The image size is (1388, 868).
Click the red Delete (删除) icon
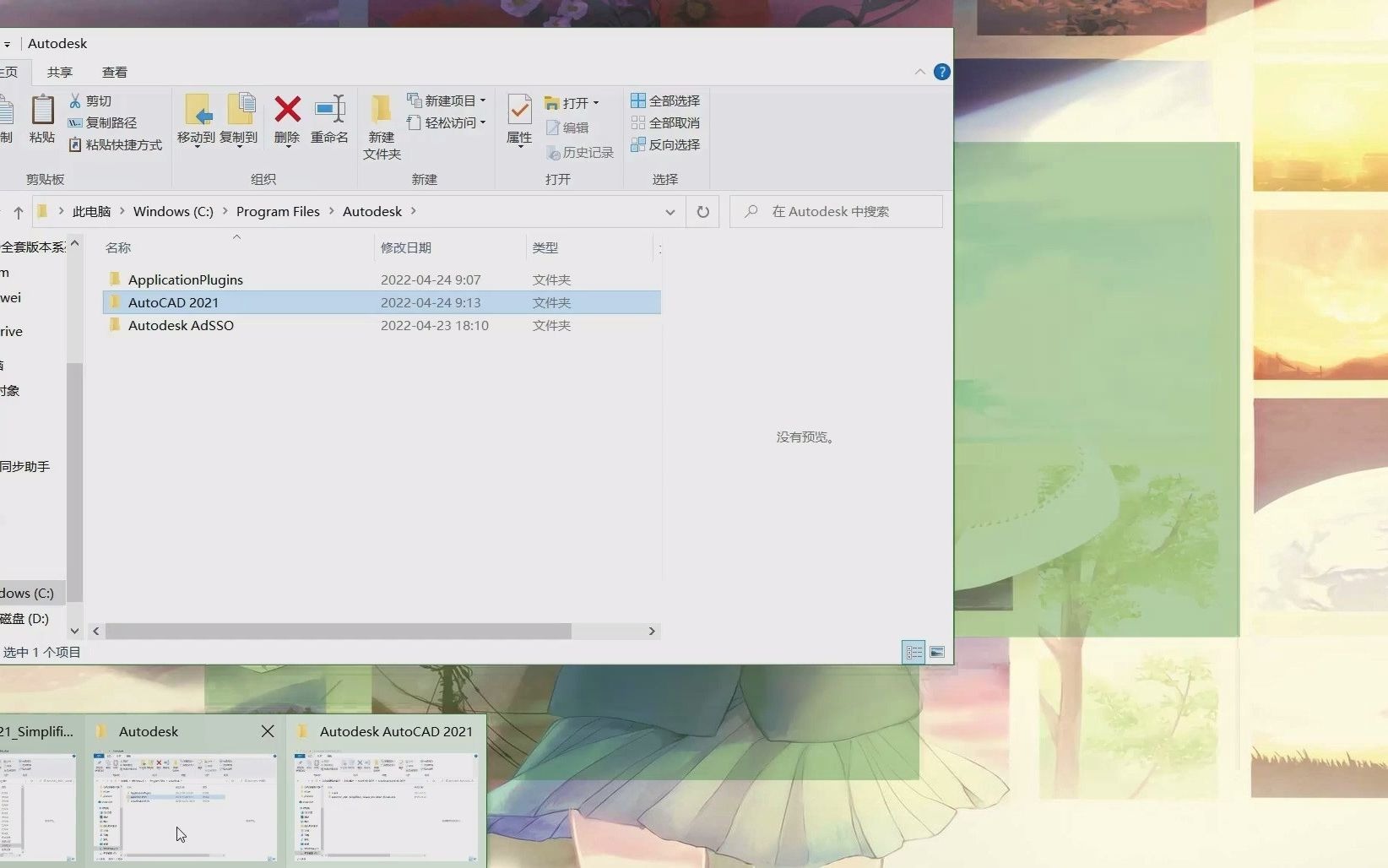(287, 109)
